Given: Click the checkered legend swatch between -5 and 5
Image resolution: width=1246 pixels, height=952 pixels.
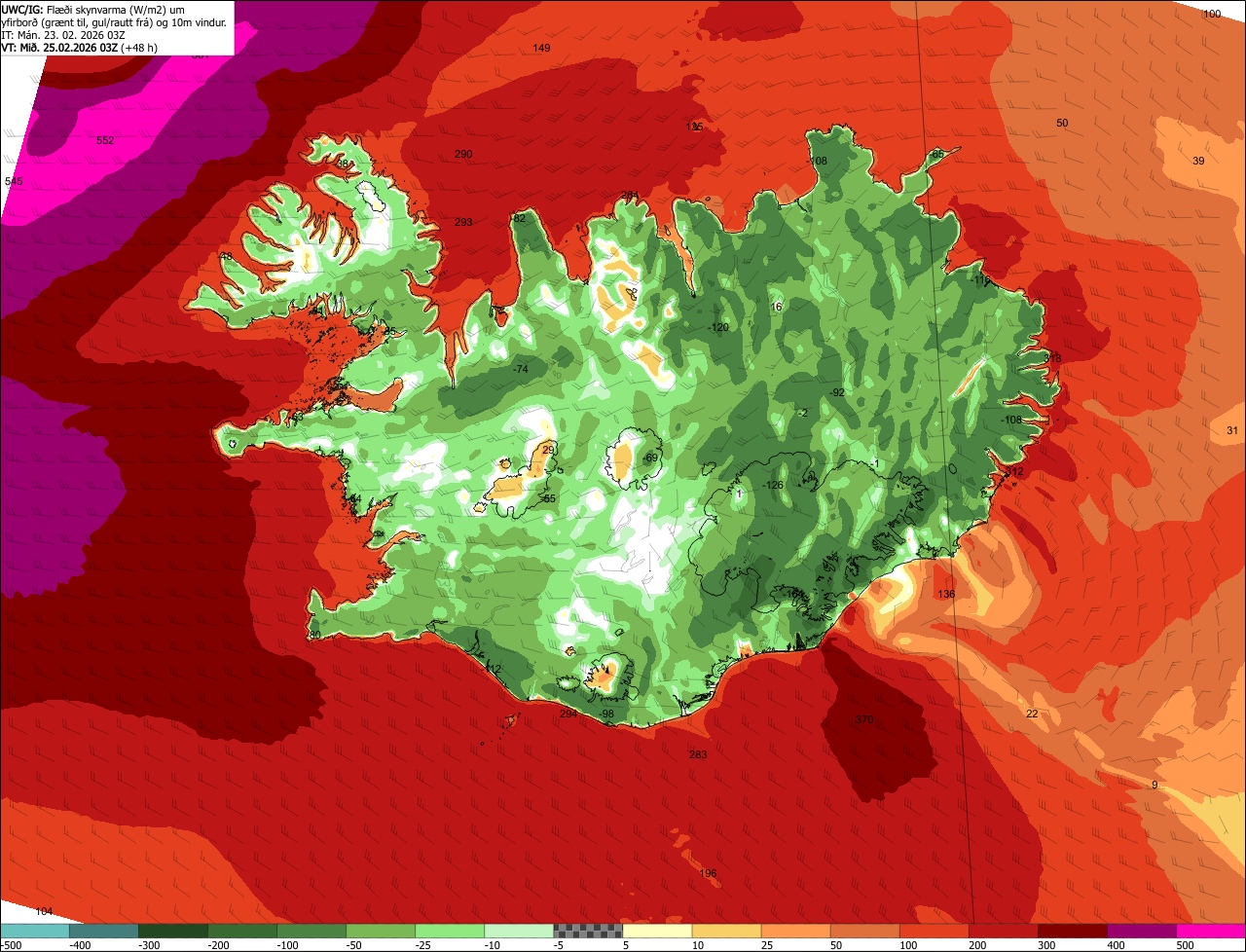Looking at the screenshot, I should click(588, 931).
